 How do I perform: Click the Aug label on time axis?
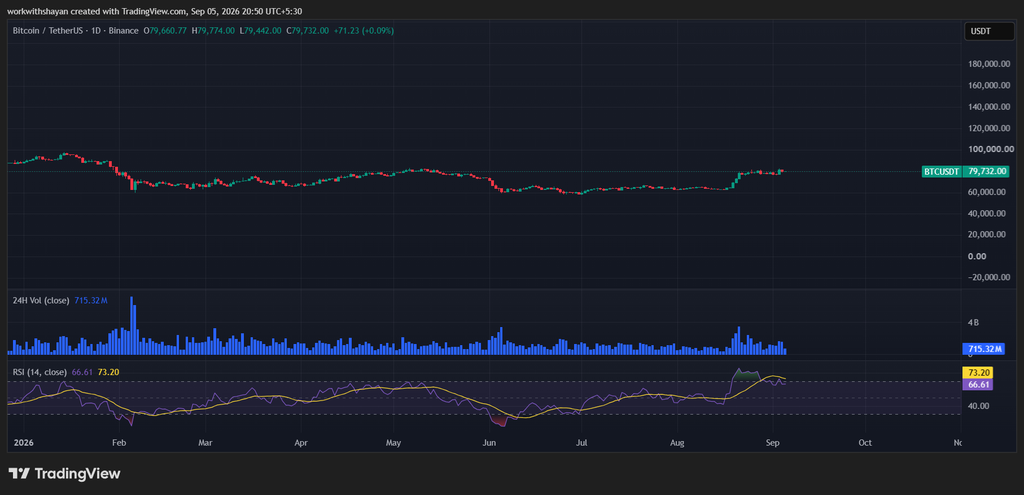[x=677, y=443]
